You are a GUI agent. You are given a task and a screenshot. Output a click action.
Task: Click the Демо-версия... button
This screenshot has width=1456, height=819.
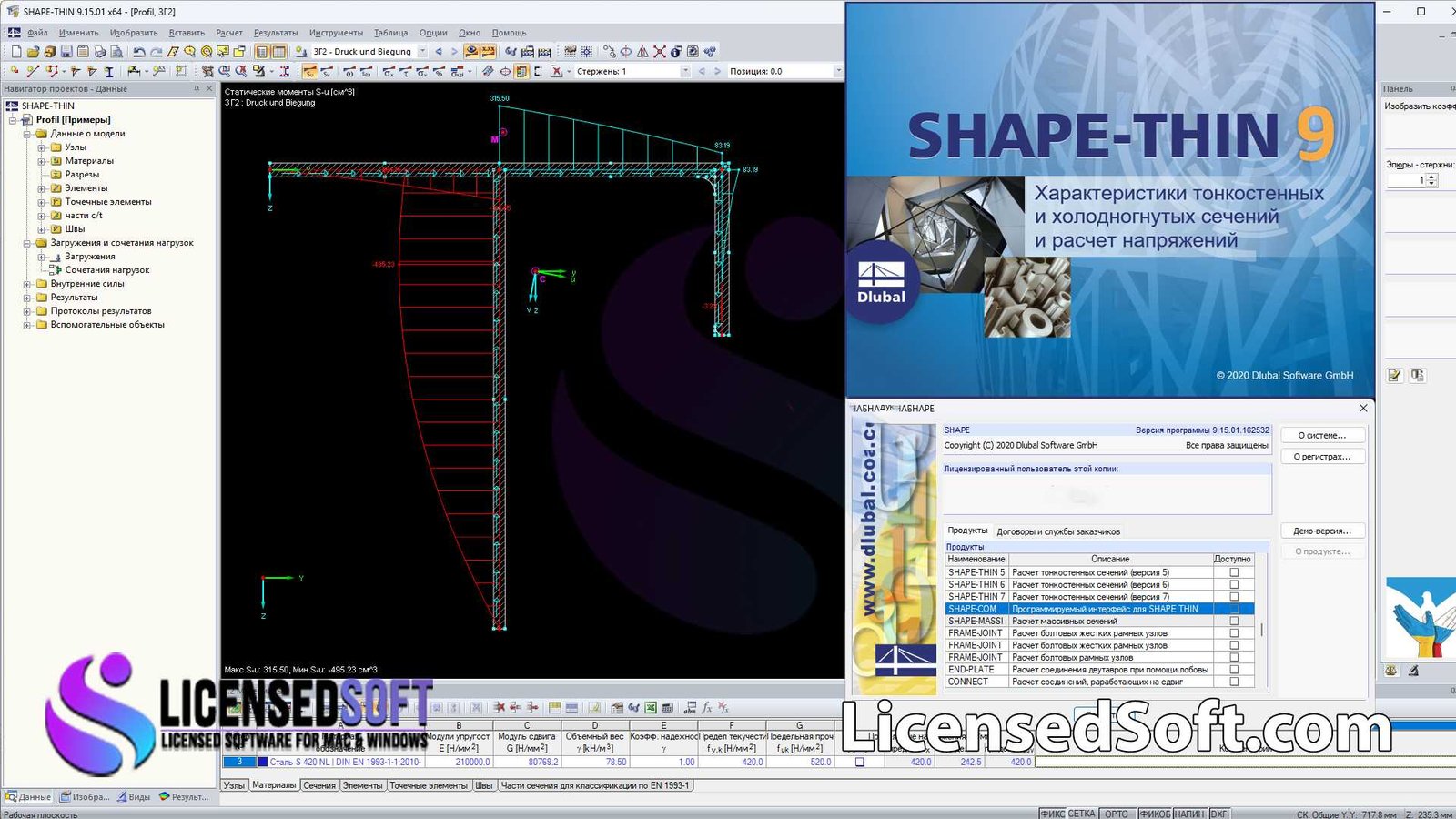click(x=1322, y=531)
